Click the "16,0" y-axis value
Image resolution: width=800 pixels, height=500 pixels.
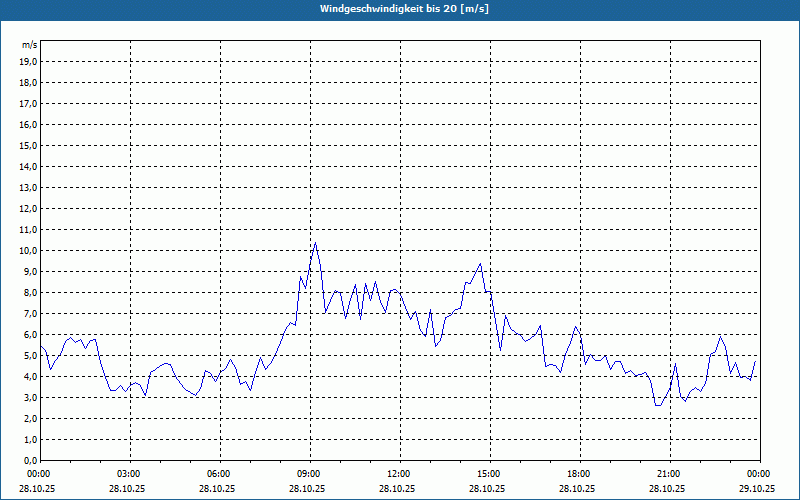[x=29, y=124]
